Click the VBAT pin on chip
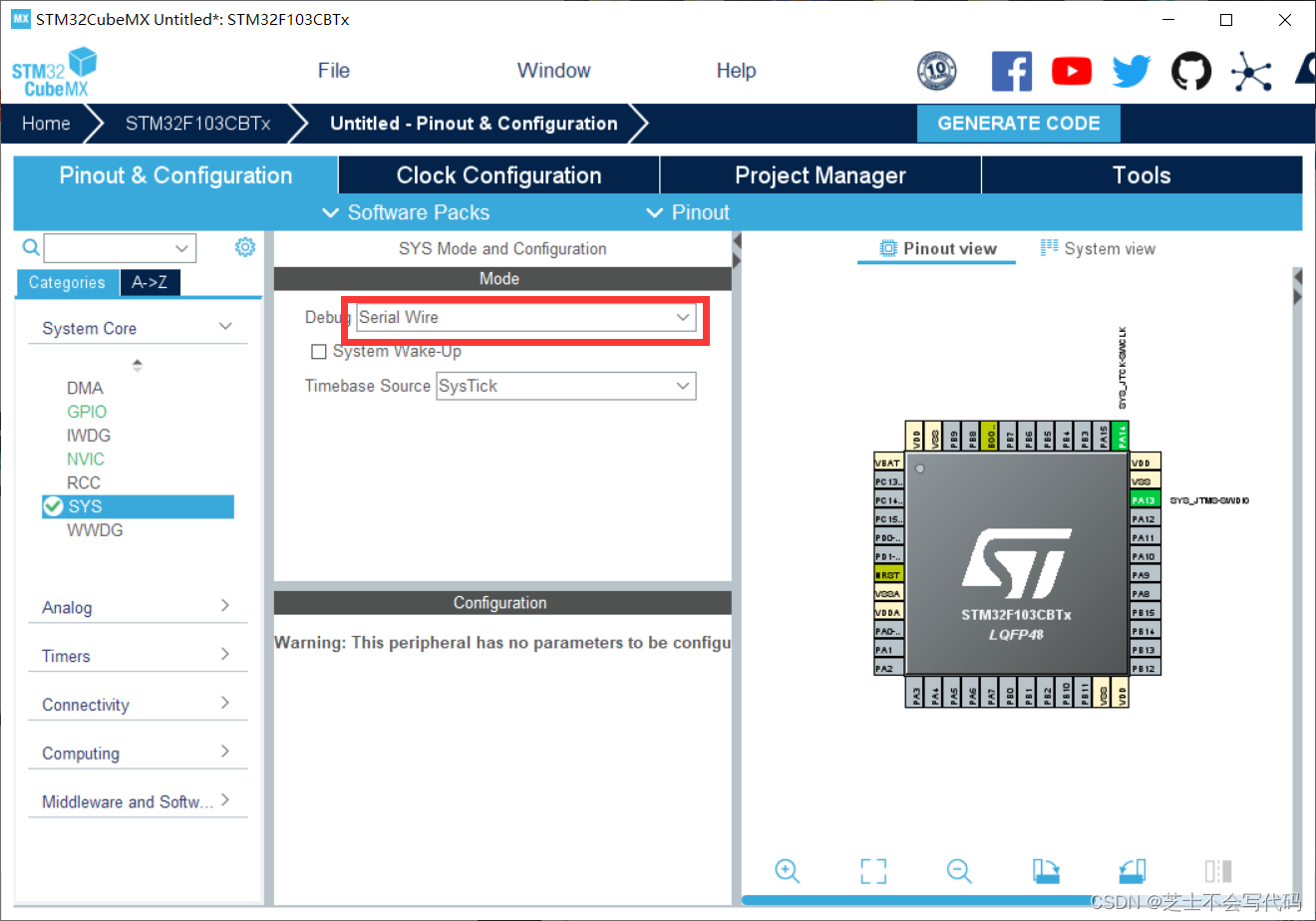1316x921 pixels. point(888,462)
